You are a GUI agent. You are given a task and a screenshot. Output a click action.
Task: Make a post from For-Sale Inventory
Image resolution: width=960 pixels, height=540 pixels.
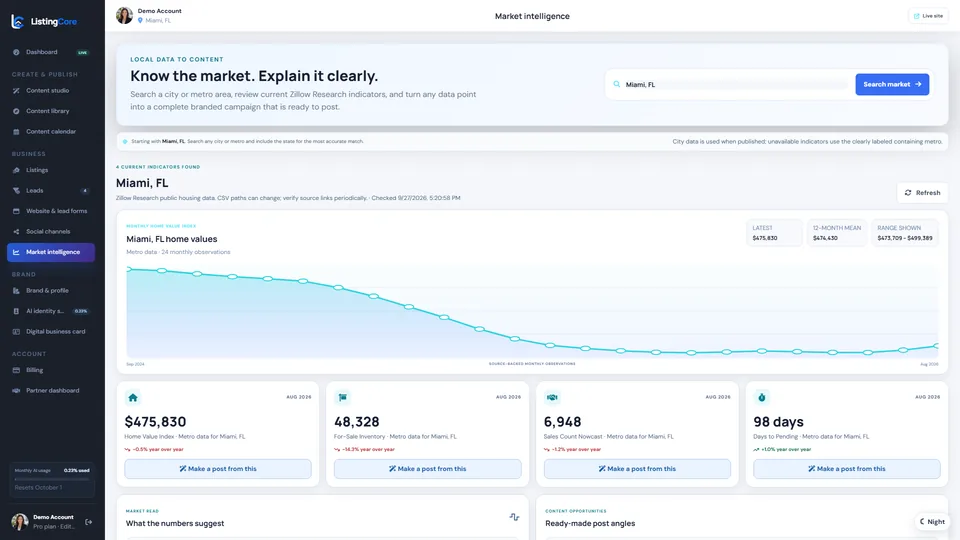(x=427, y=469)
